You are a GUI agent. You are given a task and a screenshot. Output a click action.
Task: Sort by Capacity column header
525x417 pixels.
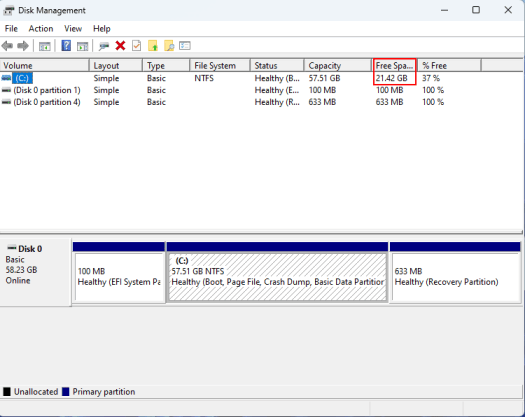(x=338, y=65)
